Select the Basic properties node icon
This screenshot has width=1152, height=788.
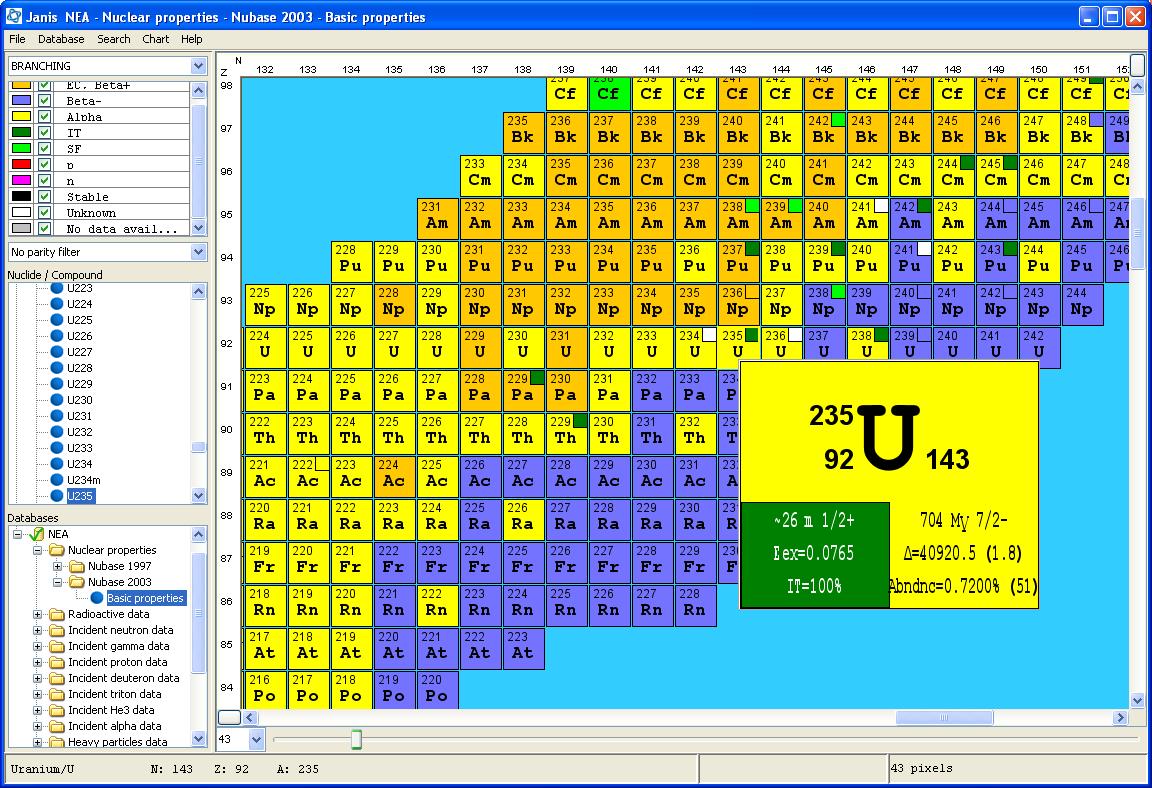point(97,598)
